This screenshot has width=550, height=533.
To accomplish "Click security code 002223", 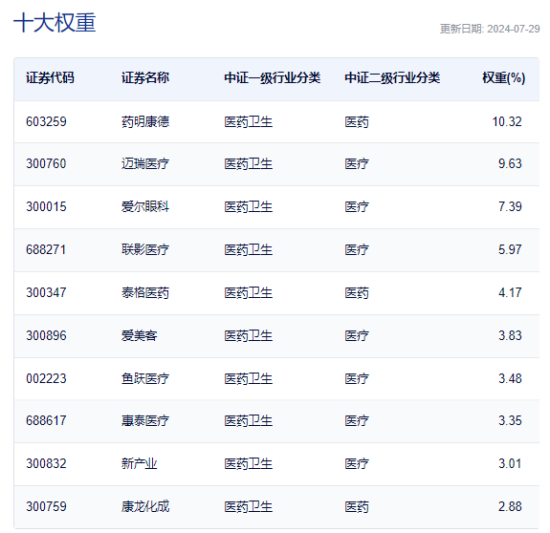I will click(46, 379).
